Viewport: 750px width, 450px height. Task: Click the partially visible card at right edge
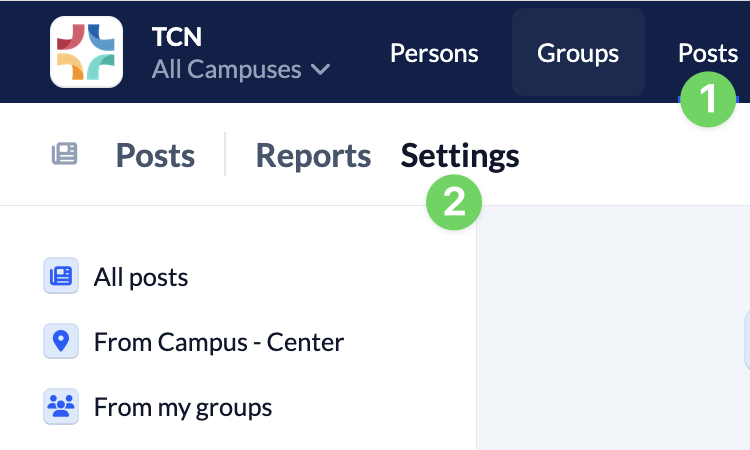746,340
